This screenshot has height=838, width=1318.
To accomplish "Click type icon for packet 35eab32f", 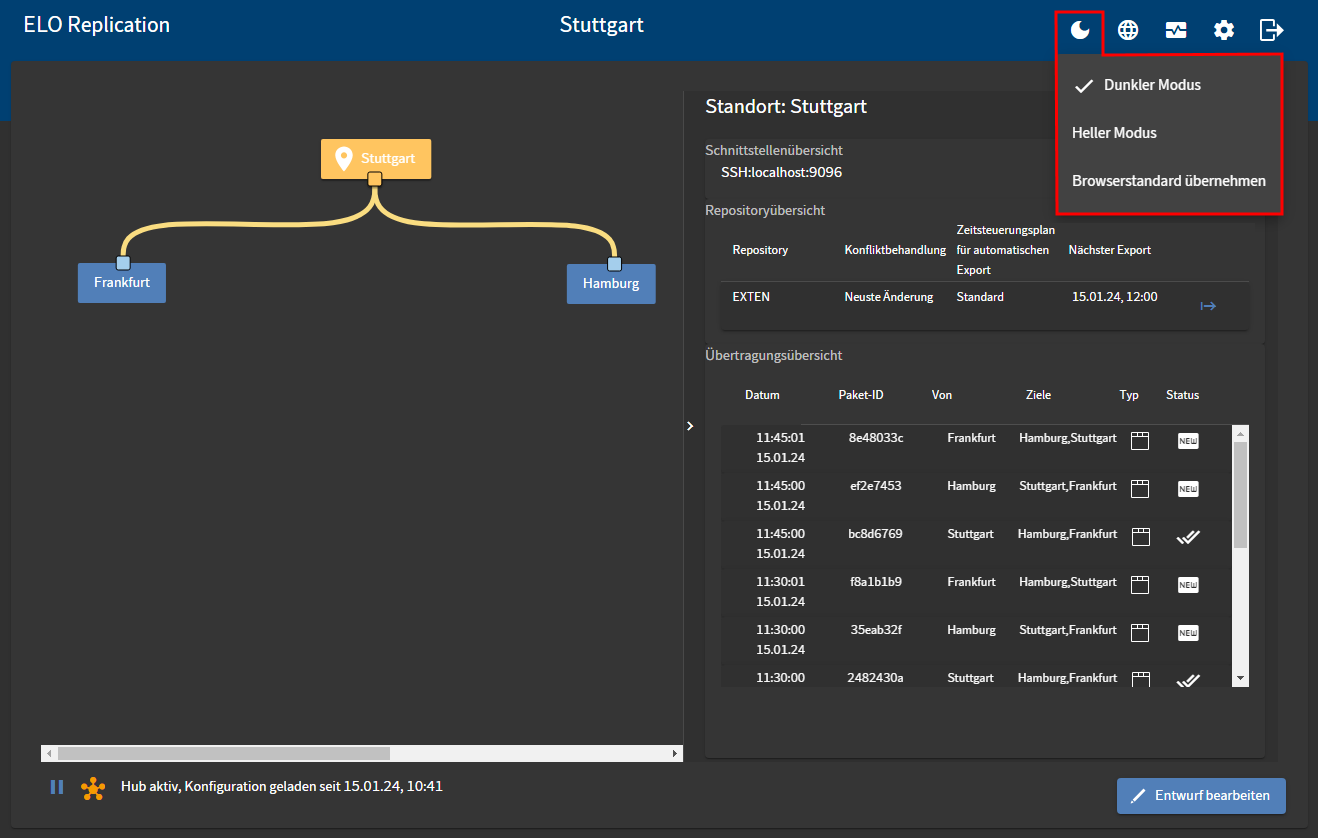I will coord(1140,633).
